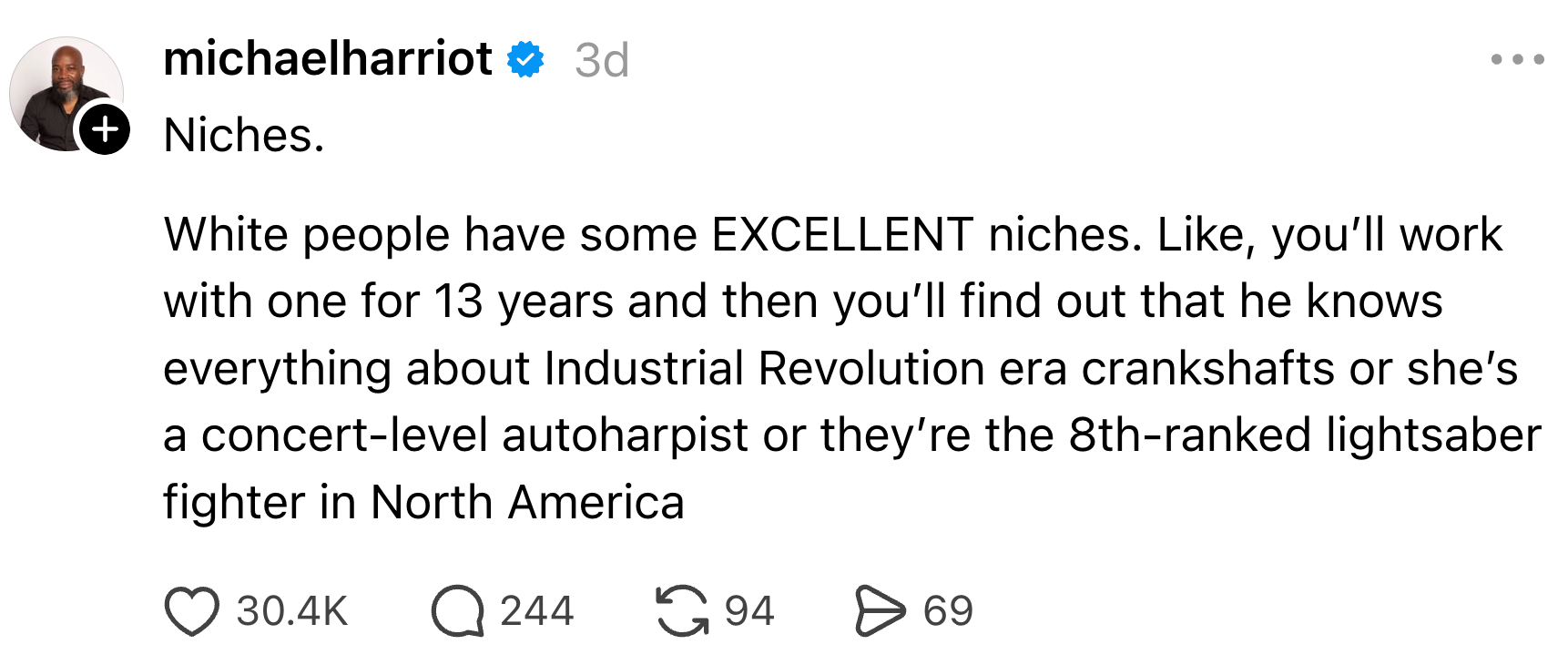View the 30.4K likes count
The image size is (1568, 665).
coord(292,610)
